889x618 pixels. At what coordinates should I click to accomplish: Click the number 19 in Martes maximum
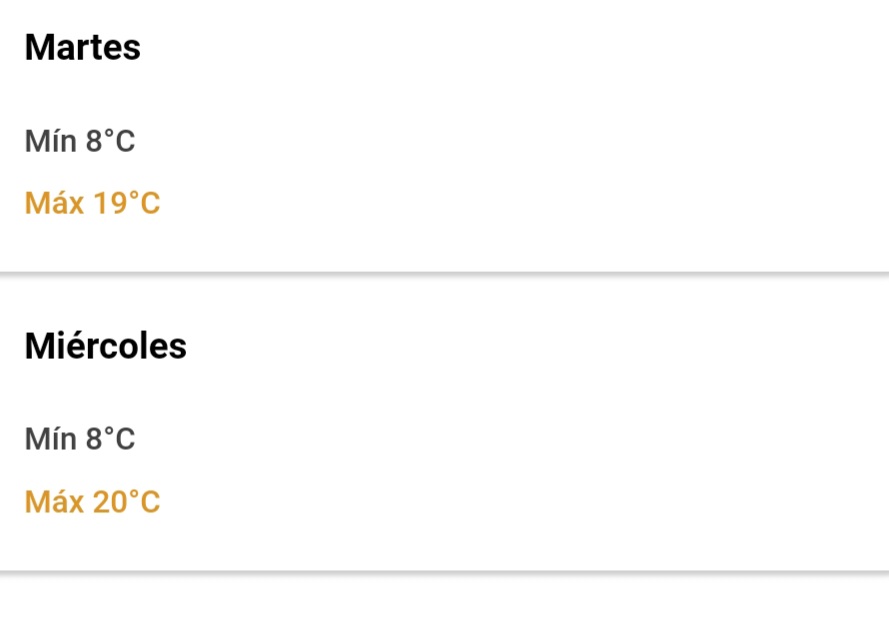pyautogui.click(x=110, y=203)
